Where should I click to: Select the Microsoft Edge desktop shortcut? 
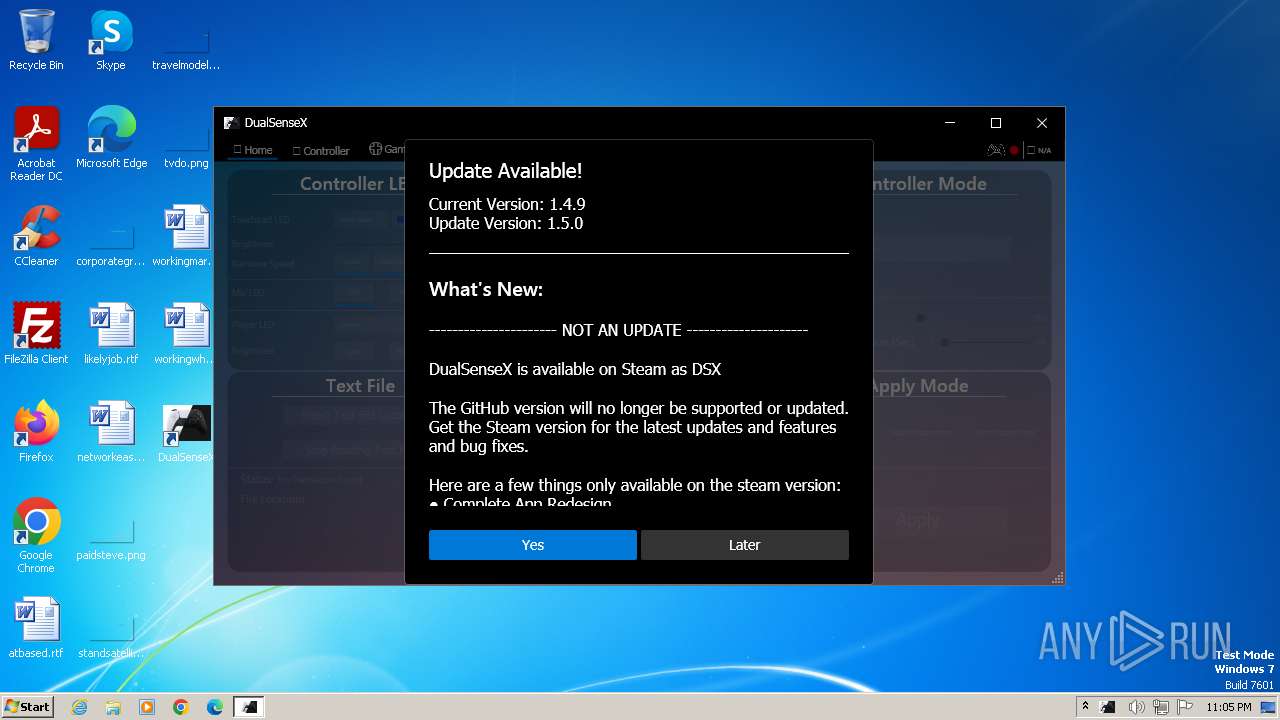pyautogui.click(x=111, y=138)
